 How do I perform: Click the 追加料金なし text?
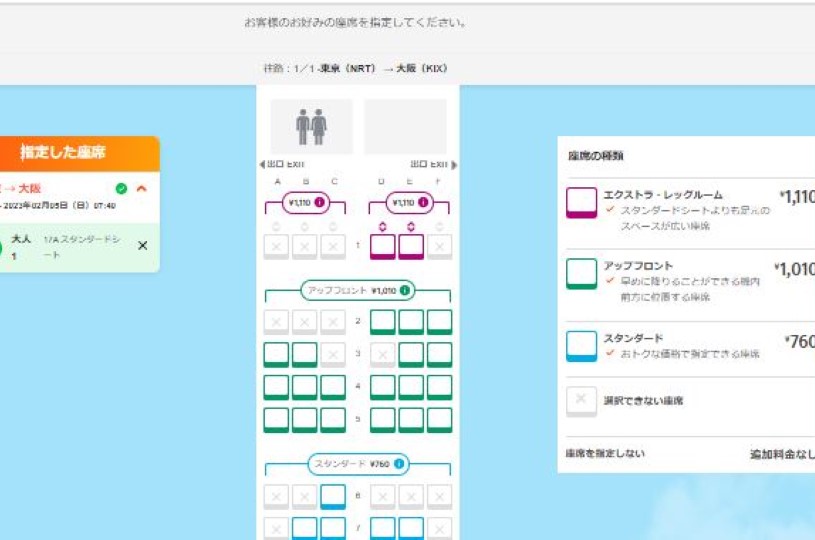(782, 454)
